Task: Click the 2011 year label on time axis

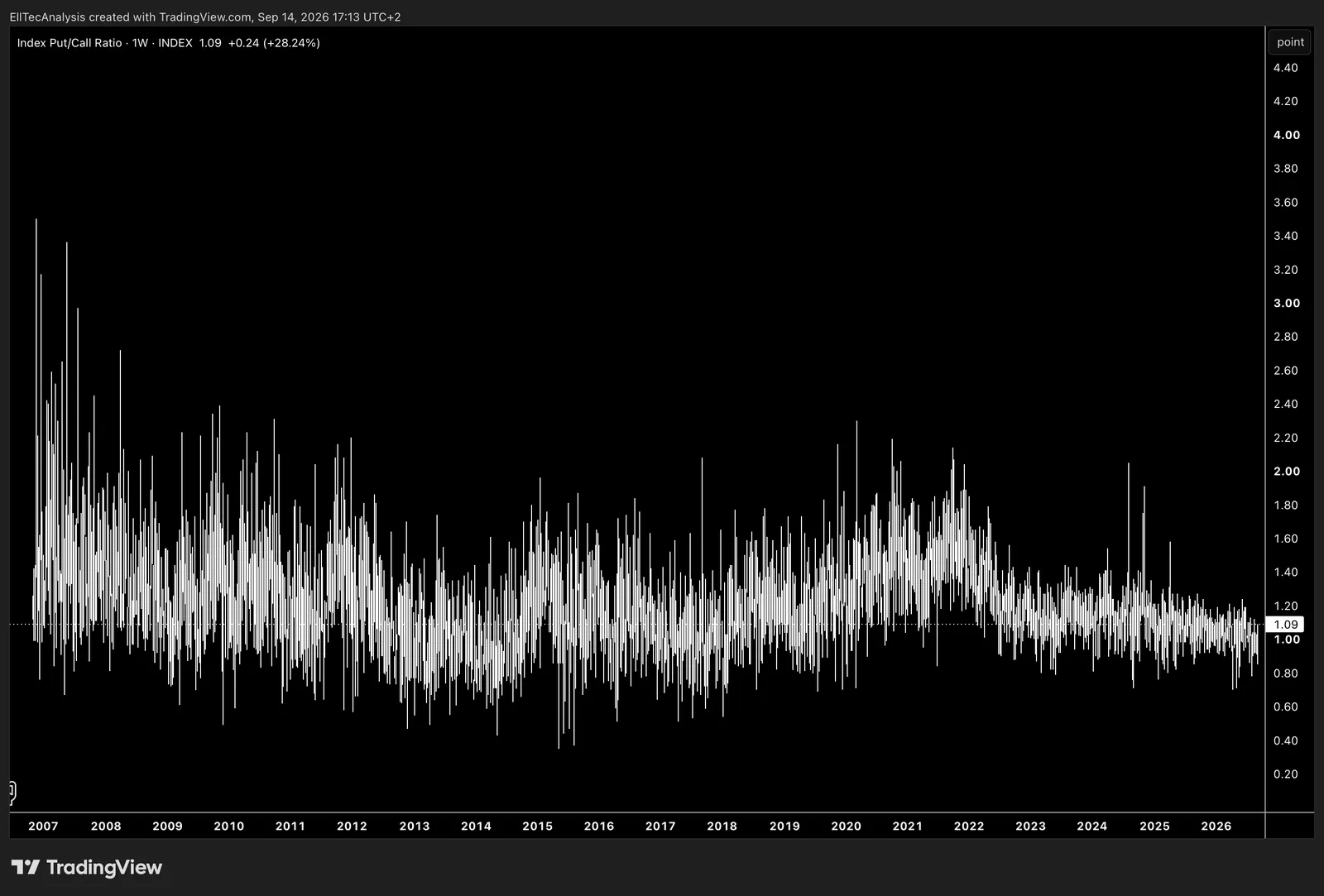Action: [x=290, y=826]
